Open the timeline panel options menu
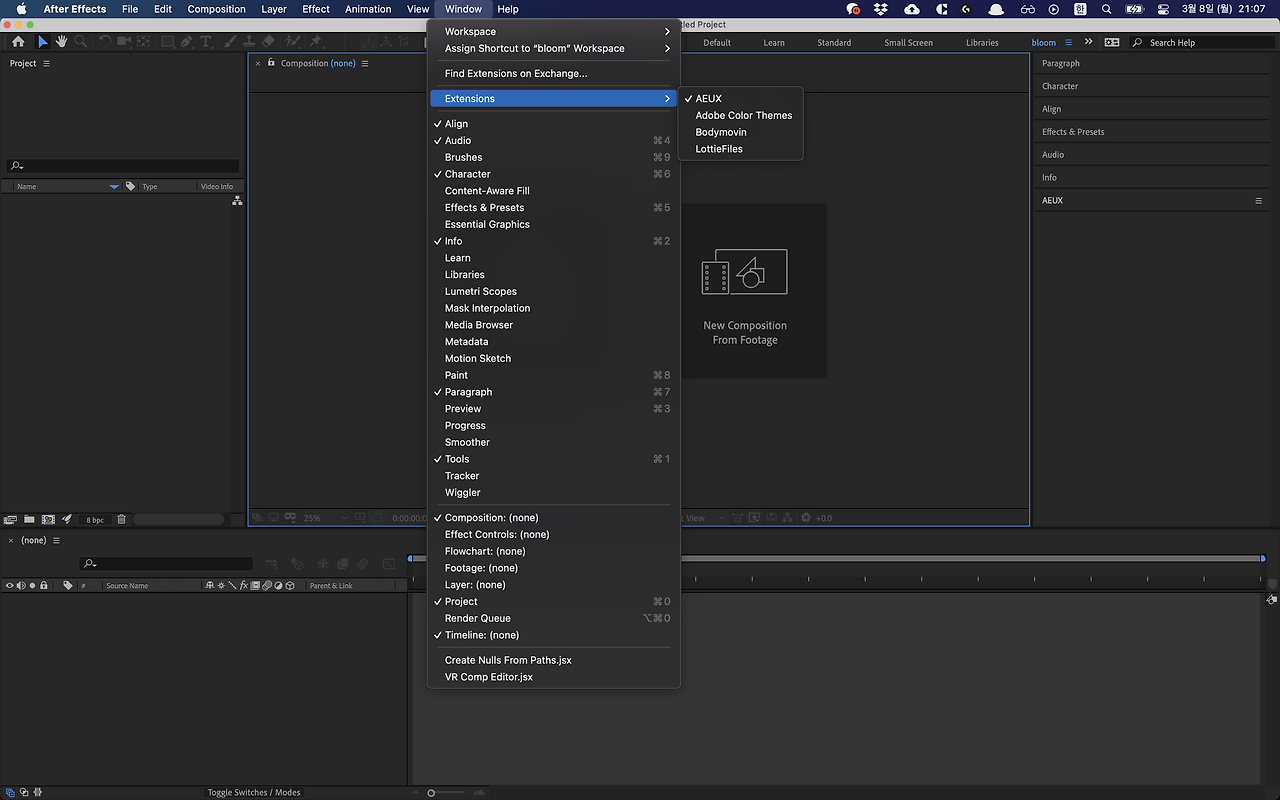 56,540
